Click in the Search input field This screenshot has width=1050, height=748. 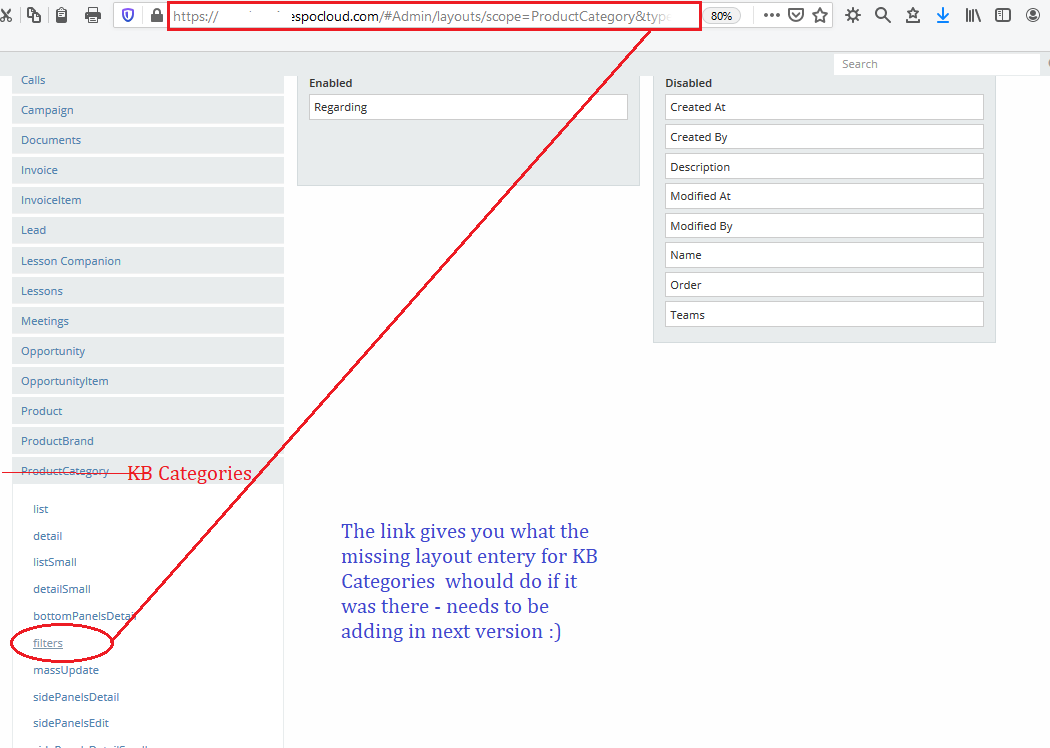click(x=935, y=64)
